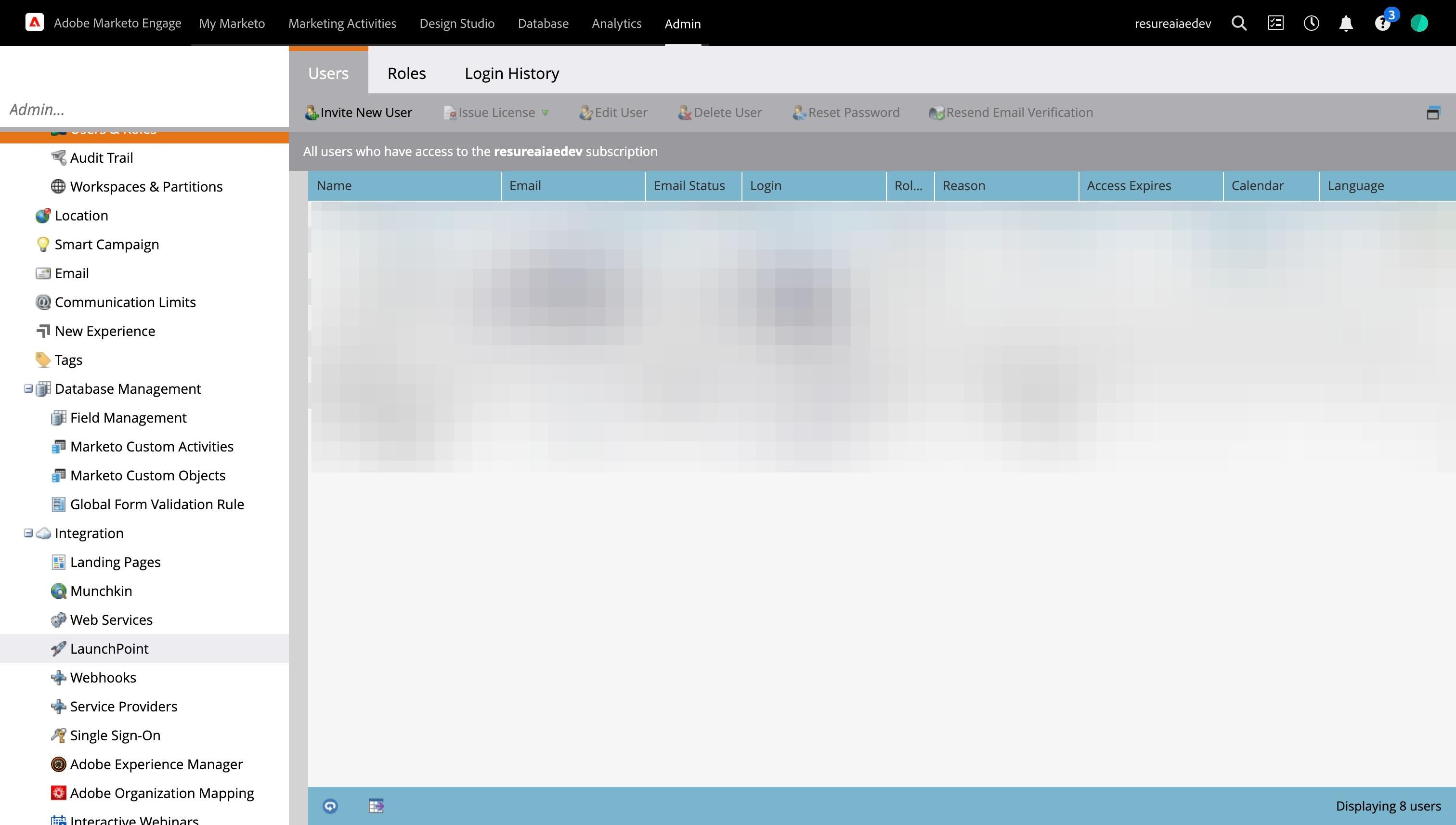Click the export users icon
The width and height of the screenshot is (1456, 825).
click(x=377, y=806)
